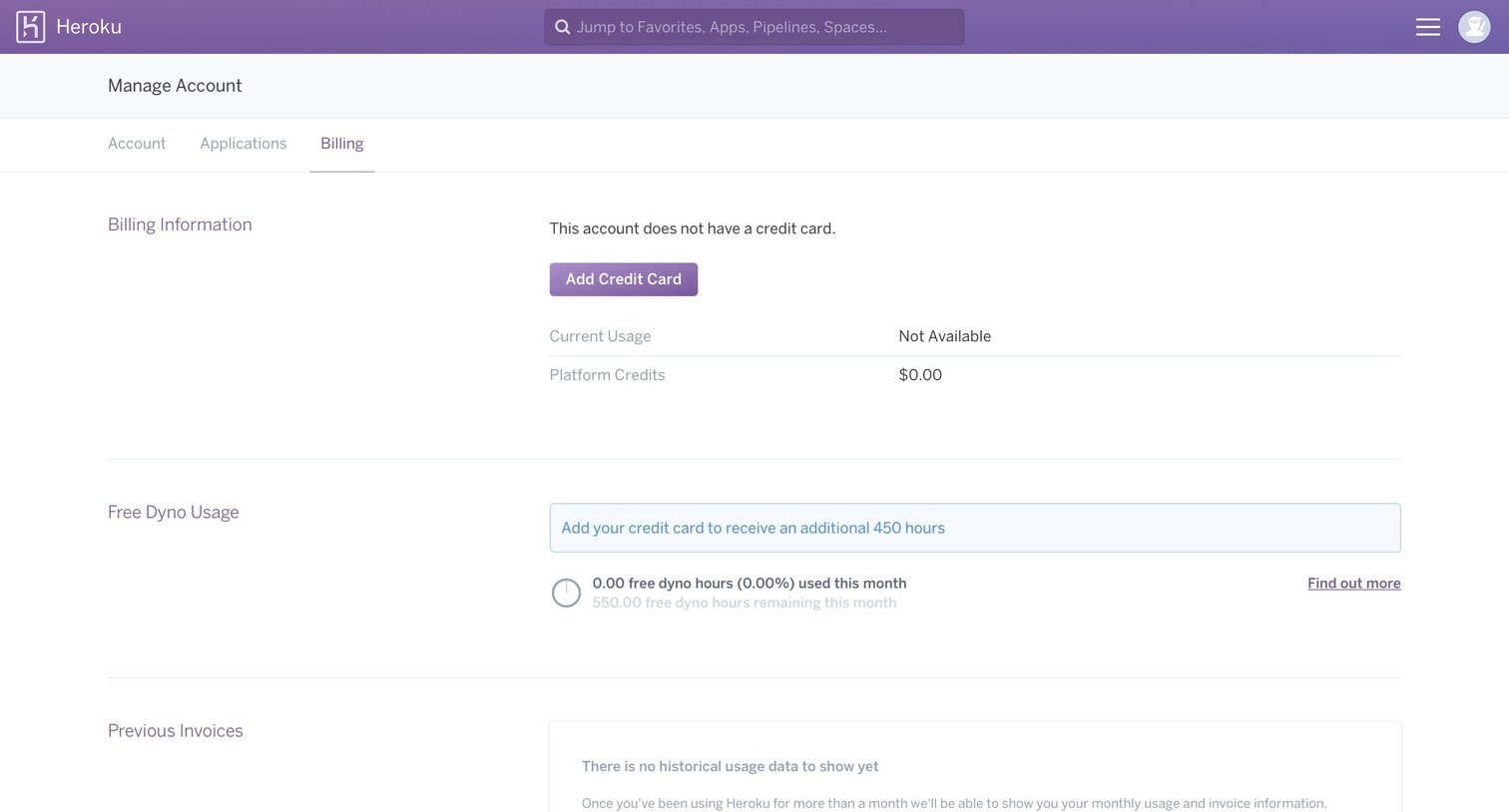Click the 'This account does not have a credit card' text
The width and height of the screenshot is (1509, 812).
tap(693, 228)
